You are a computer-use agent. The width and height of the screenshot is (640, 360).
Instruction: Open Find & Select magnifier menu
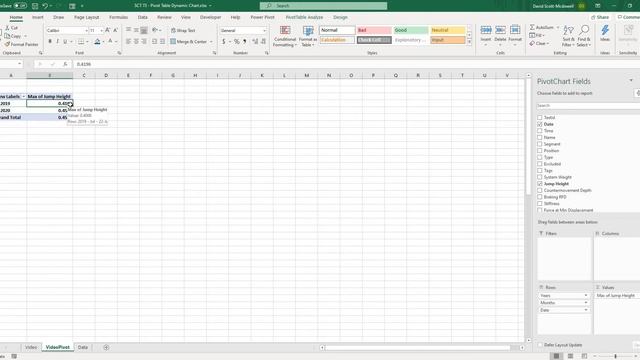[584, 36]
